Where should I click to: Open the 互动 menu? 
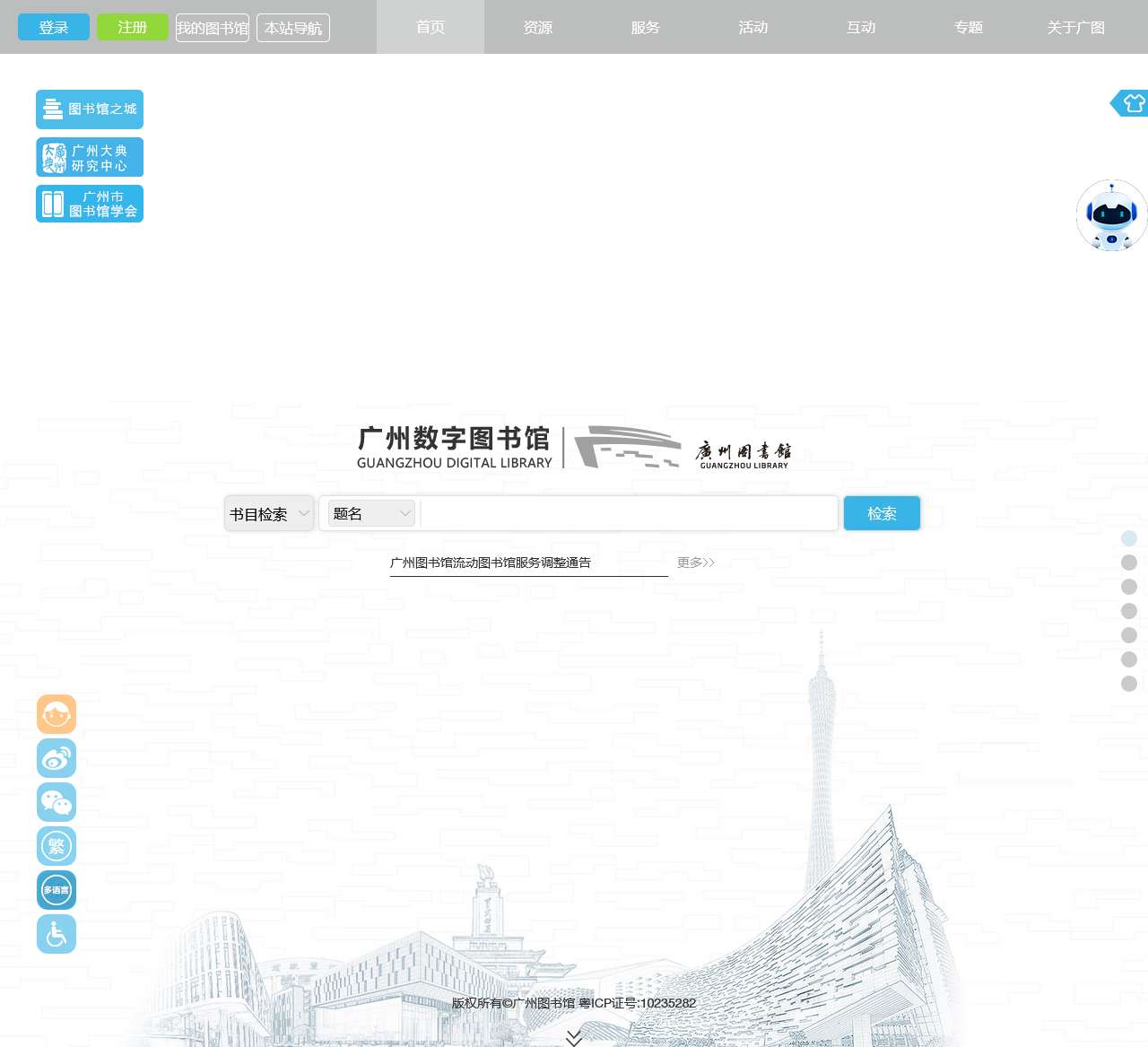[x=861, y=27]
